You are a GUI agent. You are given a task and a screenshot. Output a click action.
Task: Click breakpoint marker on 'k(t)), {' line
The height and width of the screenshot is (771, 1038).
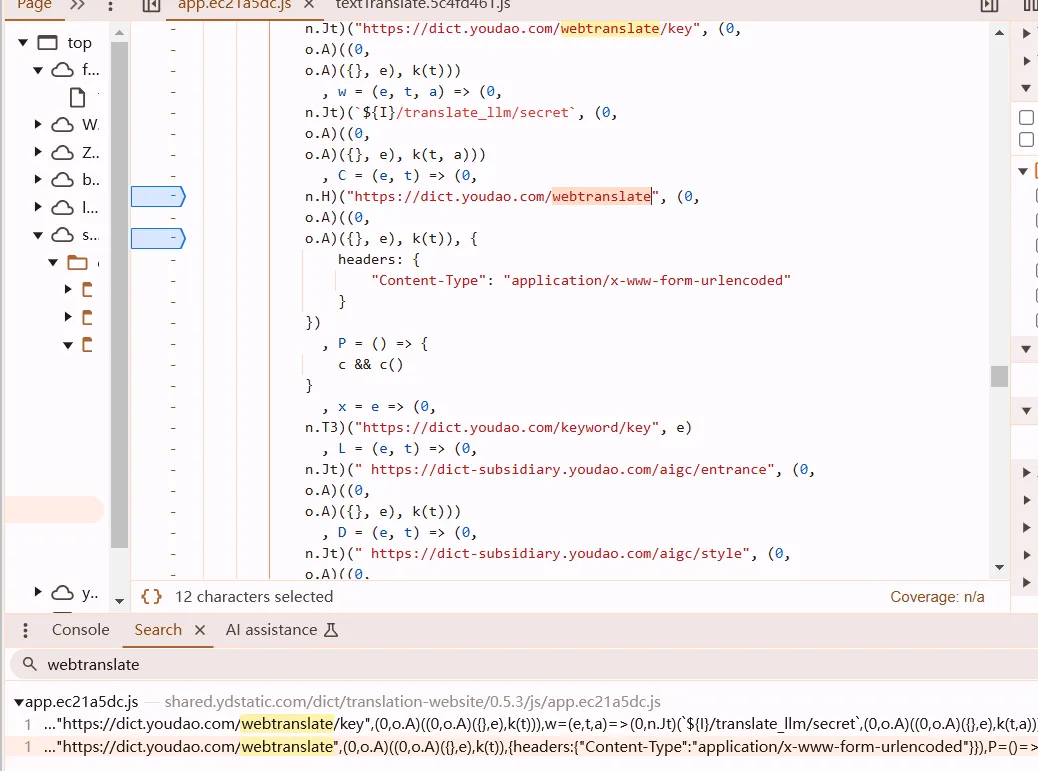158,238
